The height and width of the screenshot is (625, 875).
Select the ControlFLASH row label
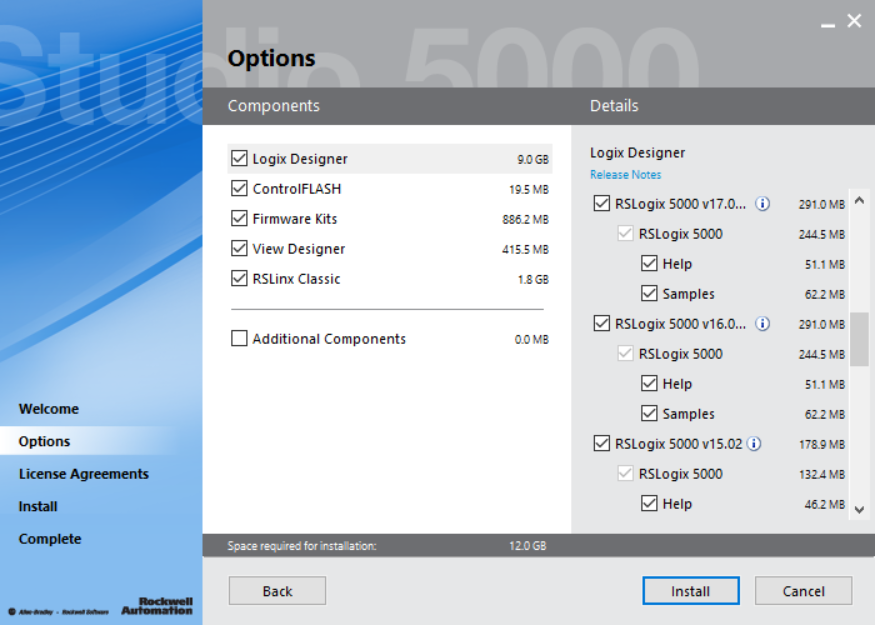point(297,189)
